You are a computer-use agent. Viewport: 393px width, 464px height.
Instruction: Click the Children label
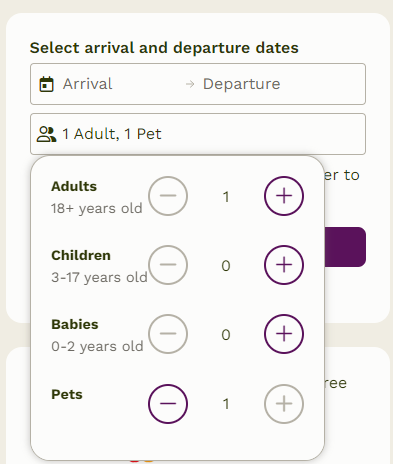81,255
